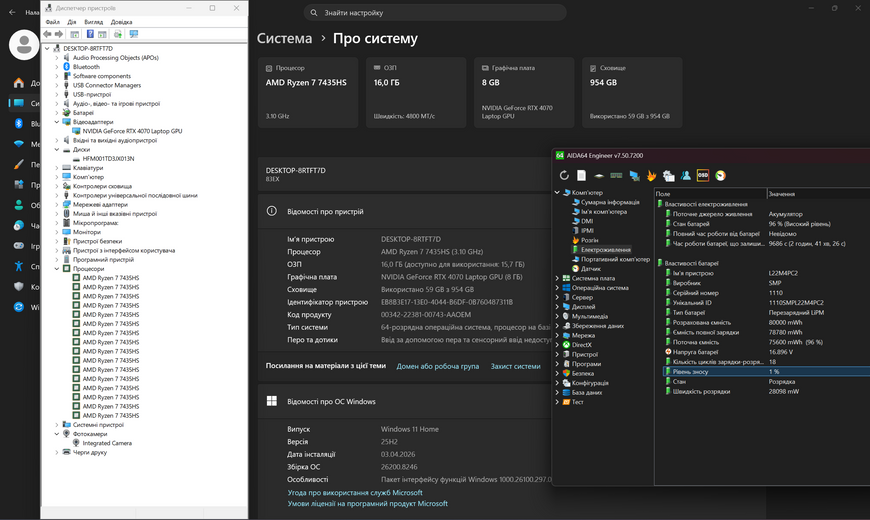Viewport: 870px width, 520px height.
Task: Click Відомості про ОС Windows section header
Action: (405, 401)
